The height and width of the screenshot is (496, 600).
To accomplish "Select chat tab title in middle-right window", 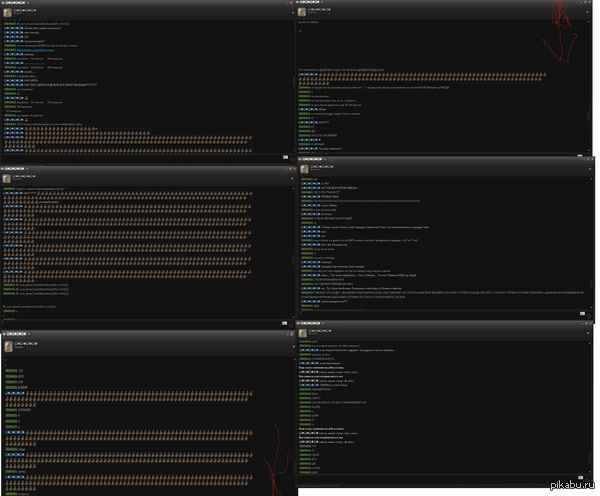I will point(311,159).
